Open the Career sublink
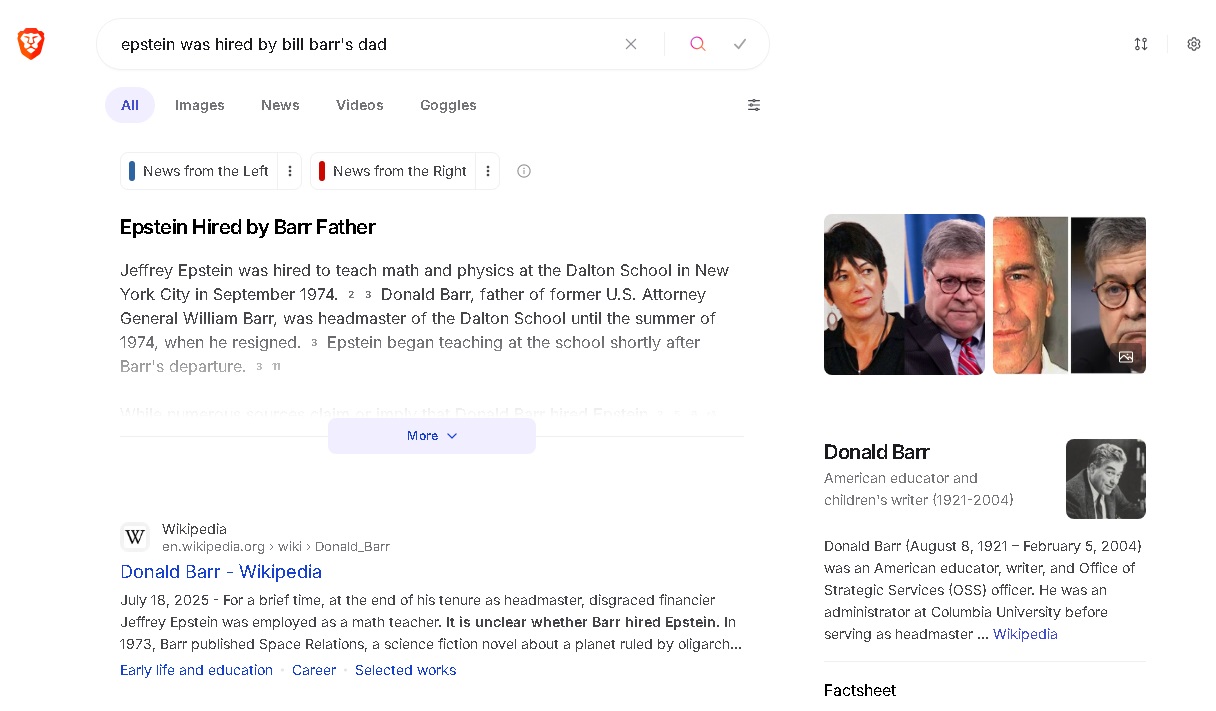 pos(314,670)
